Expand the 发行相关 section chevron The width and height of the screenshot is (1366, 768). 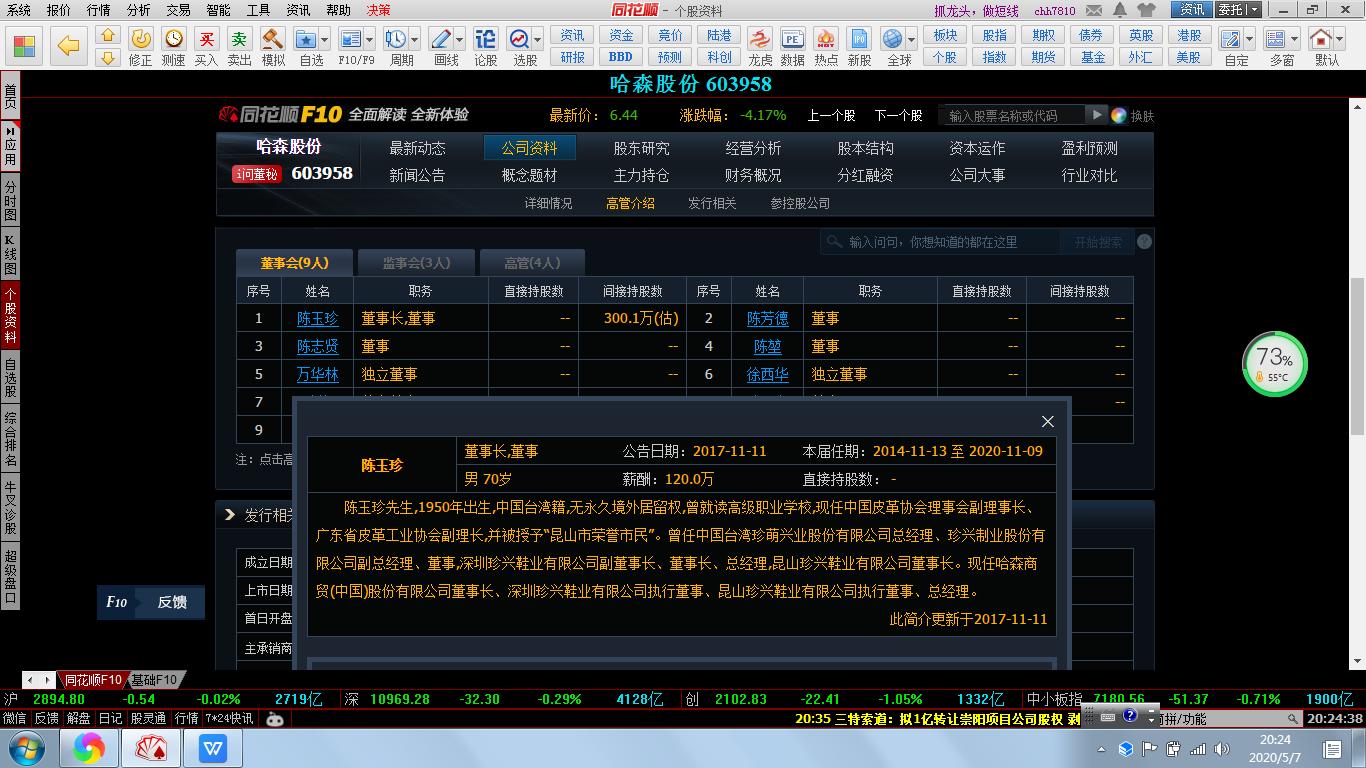(229, 515)
